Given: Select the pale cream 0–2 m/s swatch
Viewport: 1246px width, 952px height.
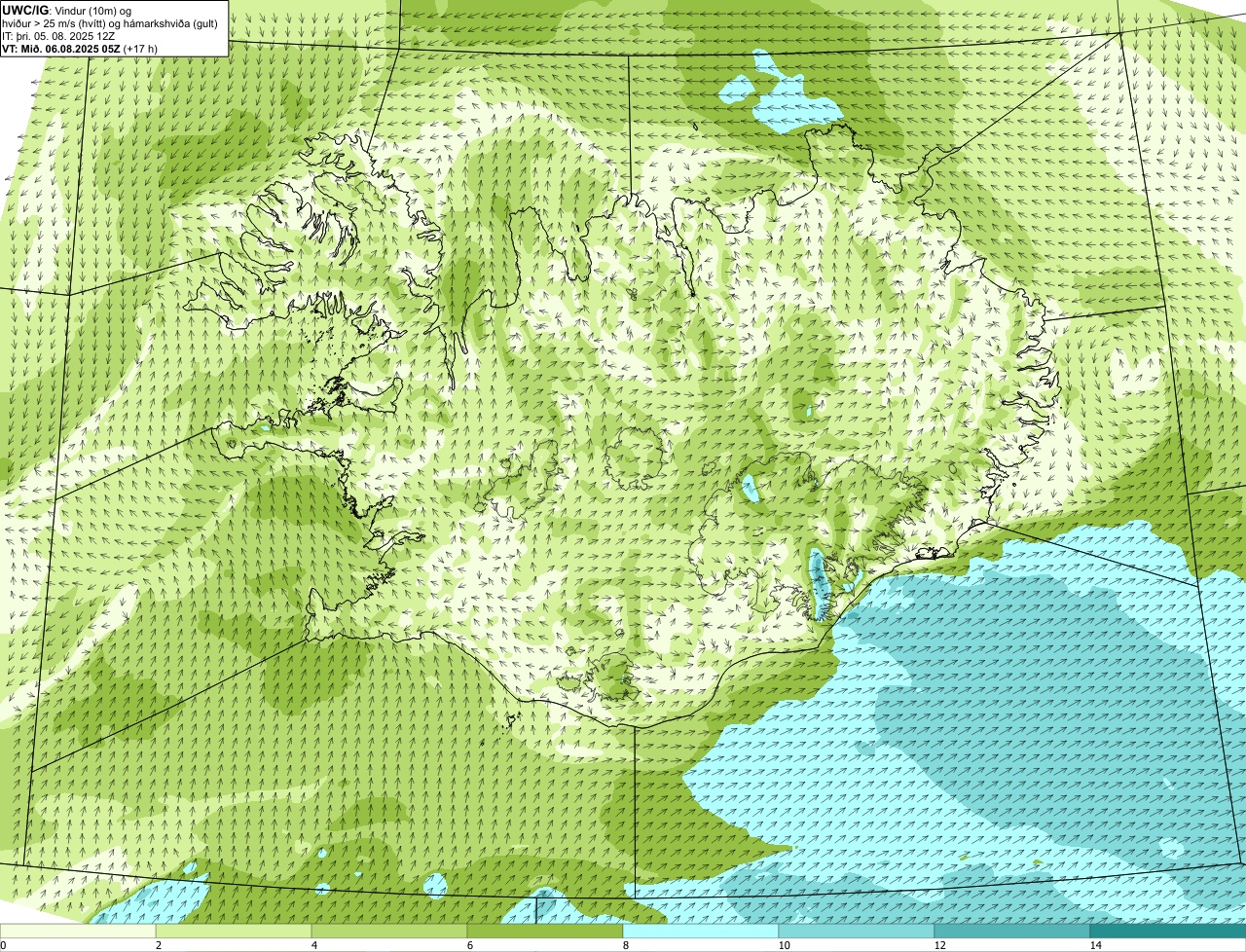Looking at the screenshot, I should 78,931.
